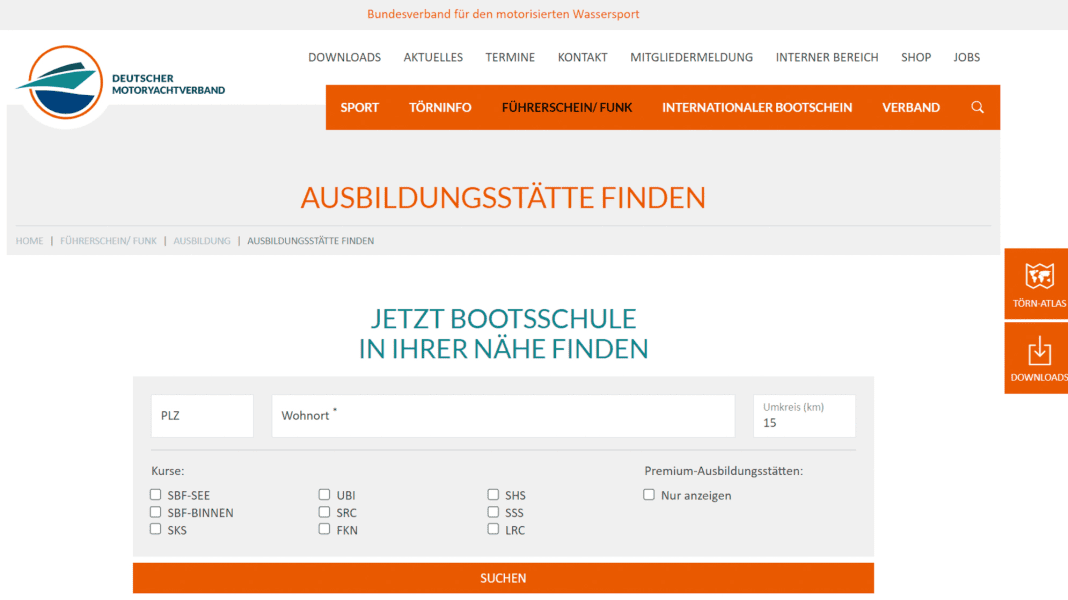Click the SUCHEN button
1068x600 pixels.
[503, 578]
